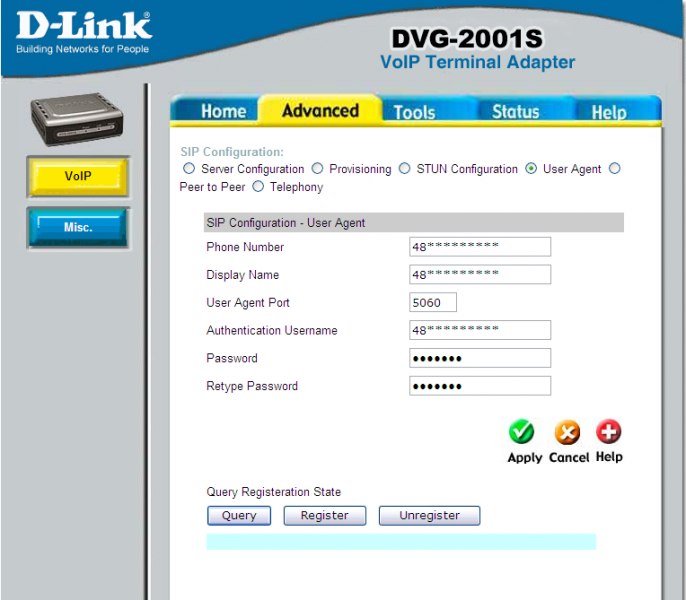Click the blue Misc. sidebar button
Screen dimensions: 686x600
click(78, 228)
